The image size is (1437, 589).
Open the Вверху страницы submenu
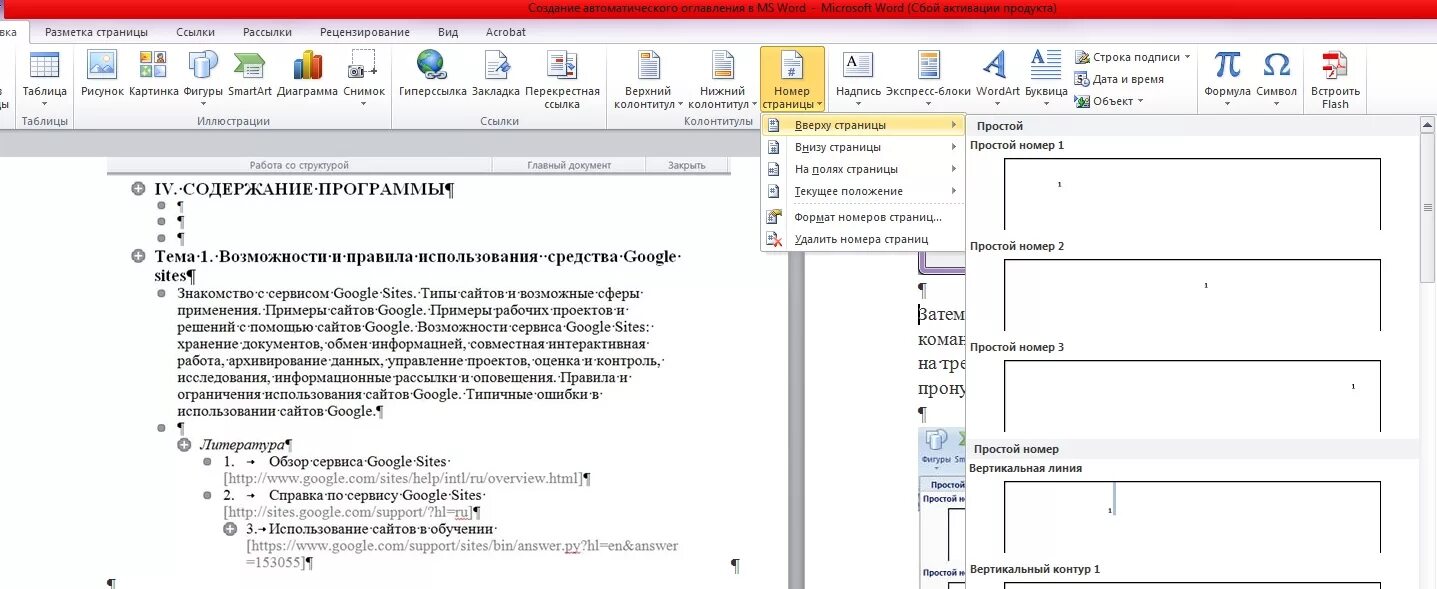click(863, 125)
